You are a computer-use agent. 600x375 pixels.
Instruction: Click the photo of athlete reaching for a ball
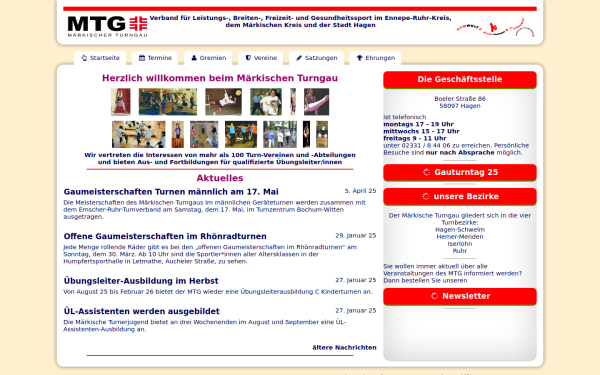223,102
